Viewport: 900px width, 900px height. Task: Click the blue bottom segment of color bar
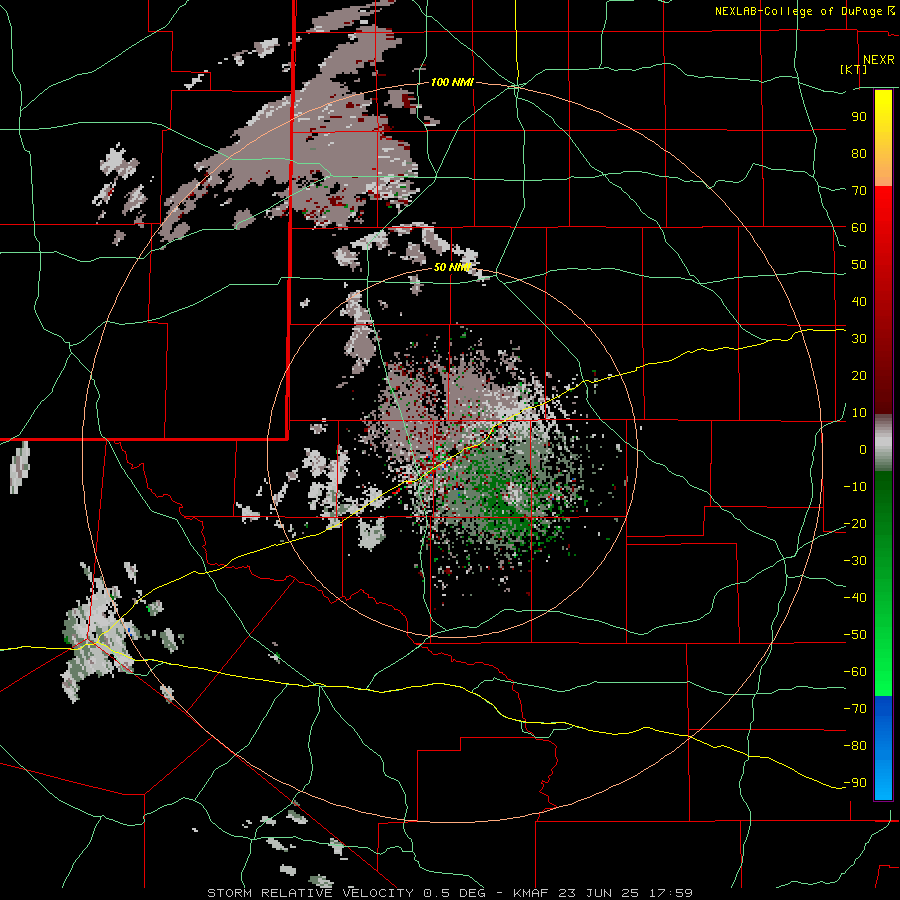[x=883, y=748]
